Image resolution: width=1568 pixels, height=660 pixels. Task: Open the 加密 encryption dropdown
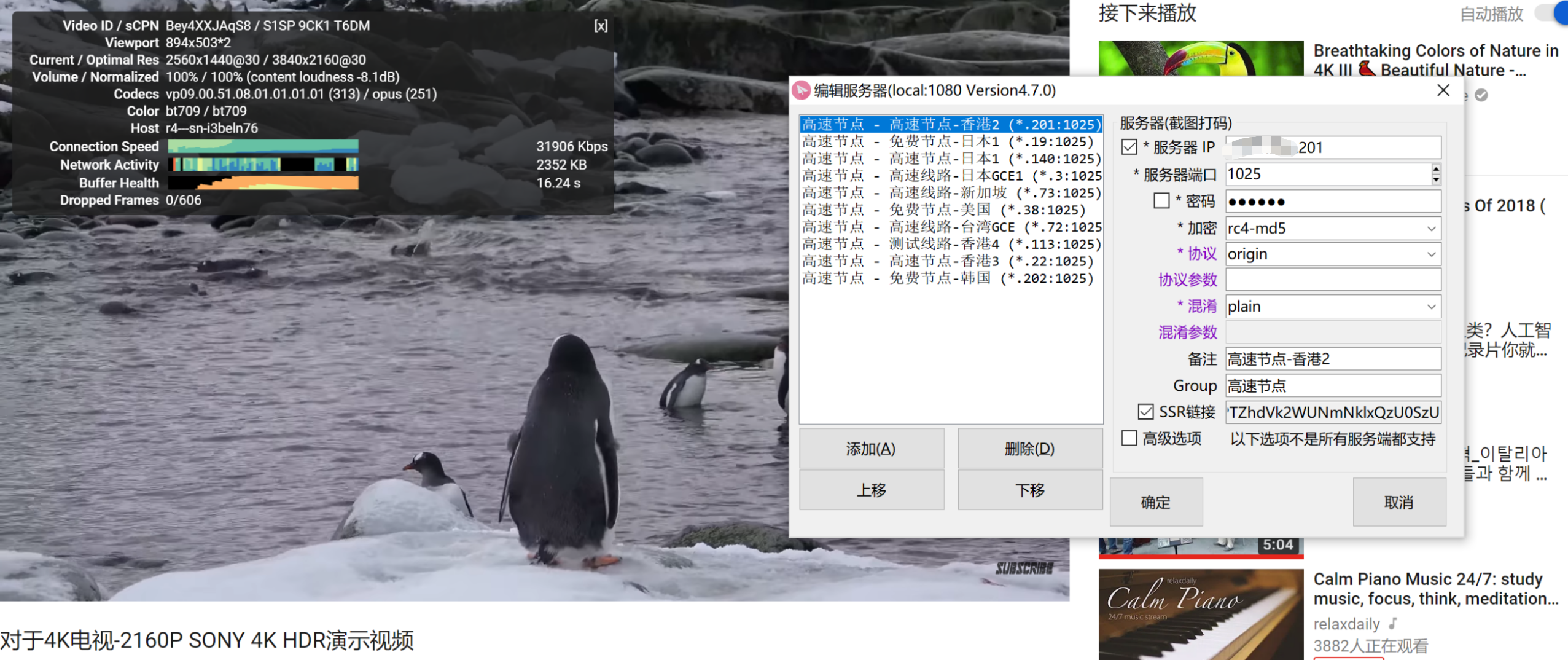1432,228
